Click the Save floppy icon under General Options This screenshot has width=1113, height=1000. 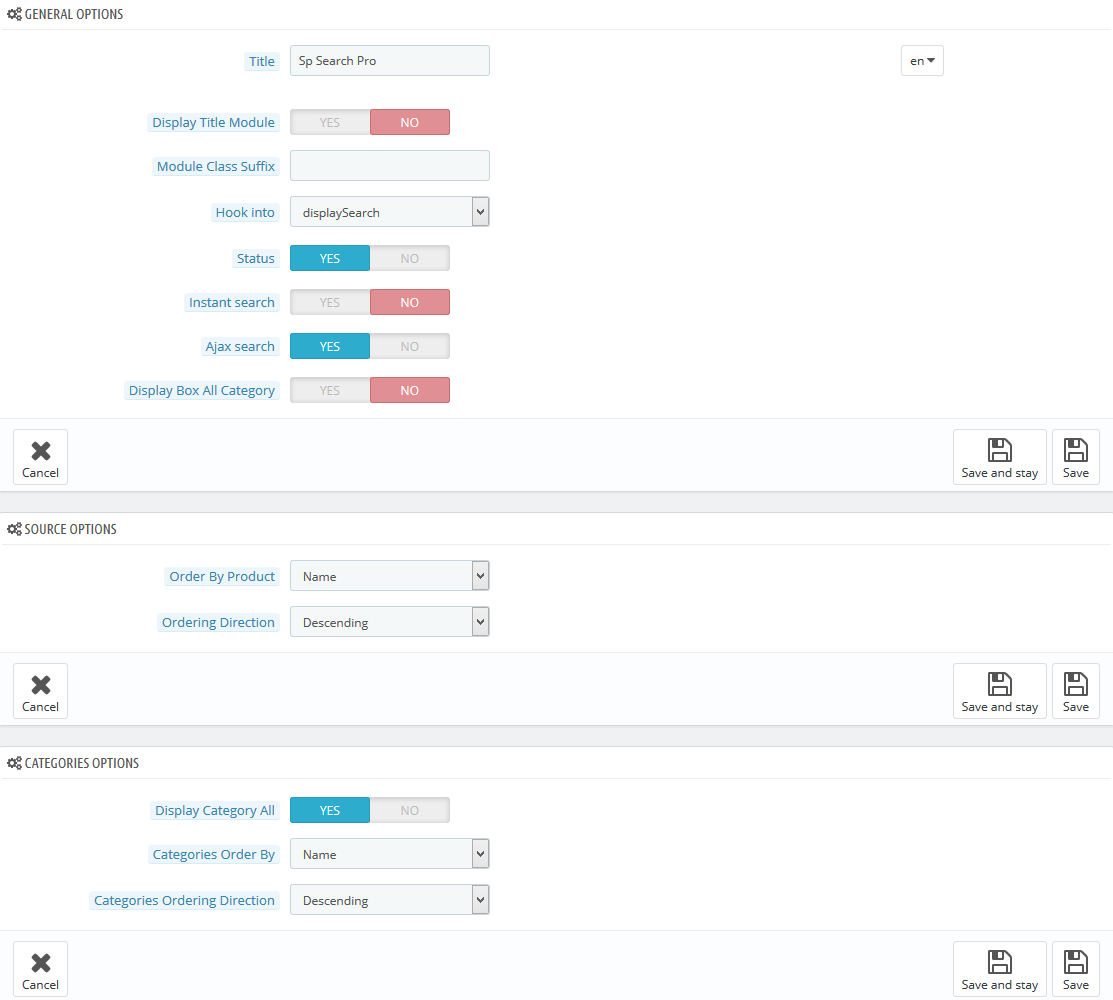[x=1075, y=450]
